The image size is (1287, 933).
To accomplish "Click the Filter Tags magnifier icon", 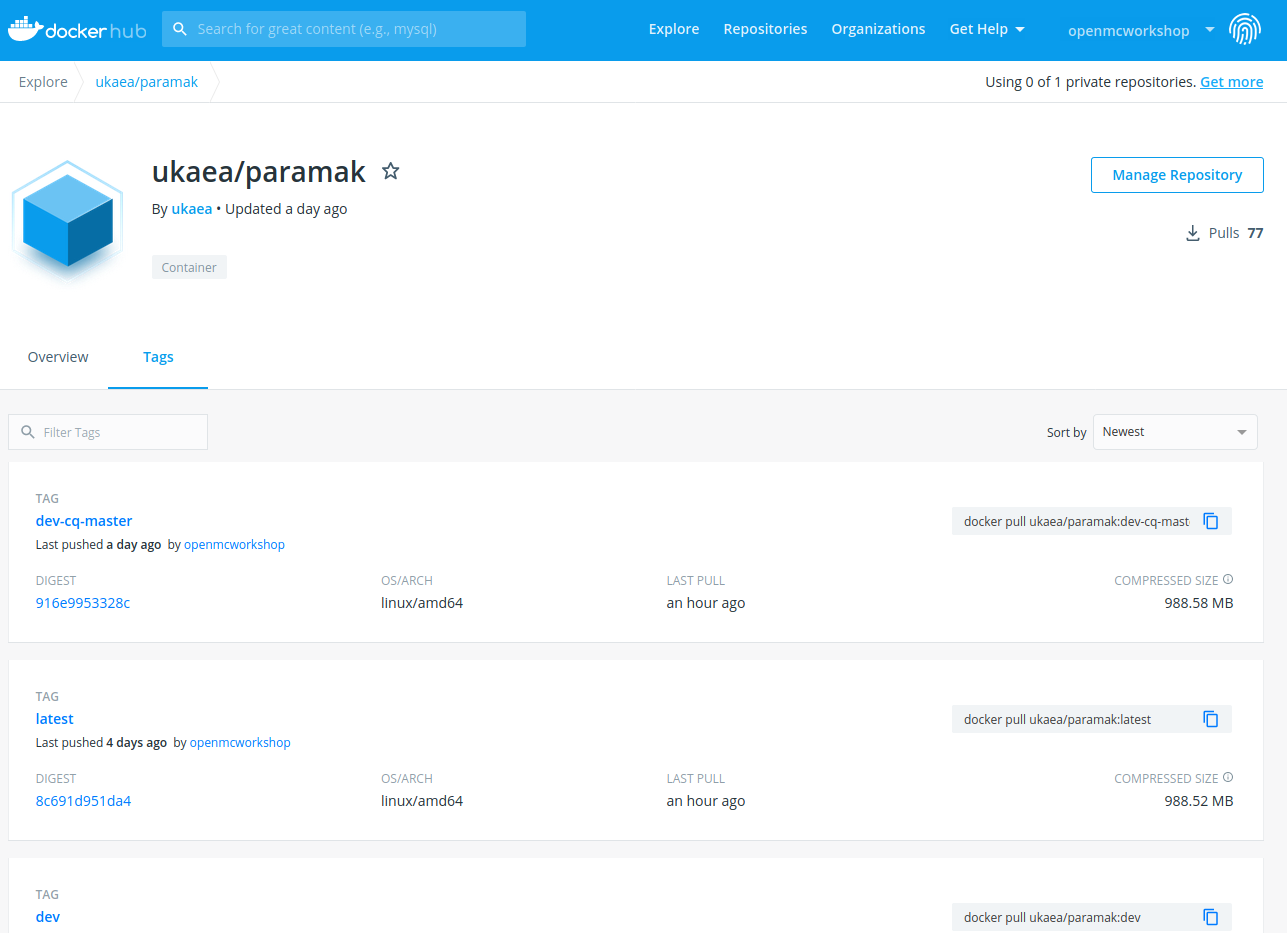I will 28,432.
